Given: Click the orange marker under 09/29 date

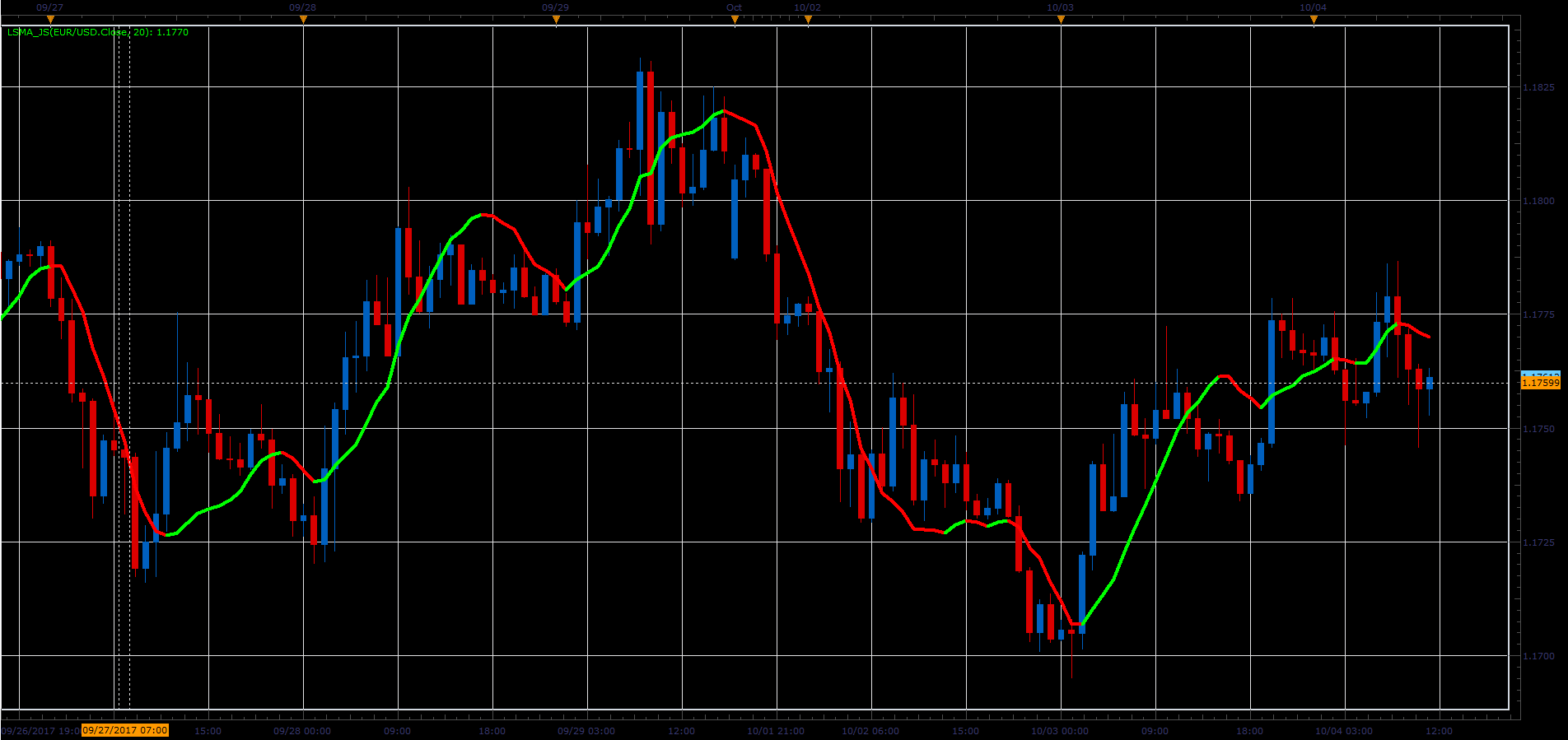Looking at the screenshot, I should click(556, 19).
